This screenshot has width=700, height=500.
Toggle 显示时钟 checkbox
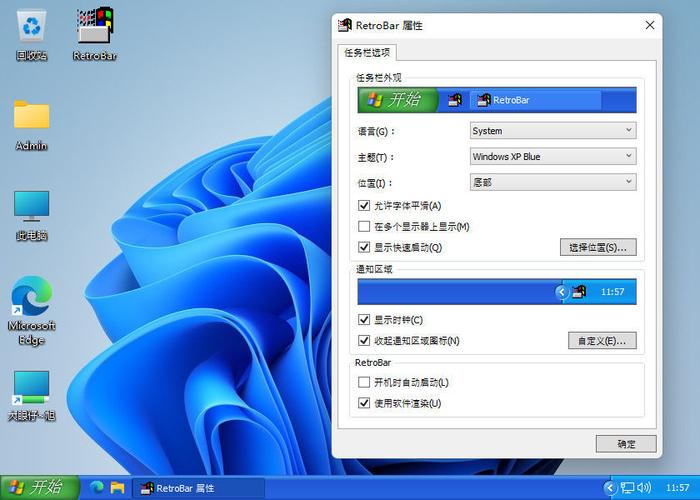pos(364,320)
